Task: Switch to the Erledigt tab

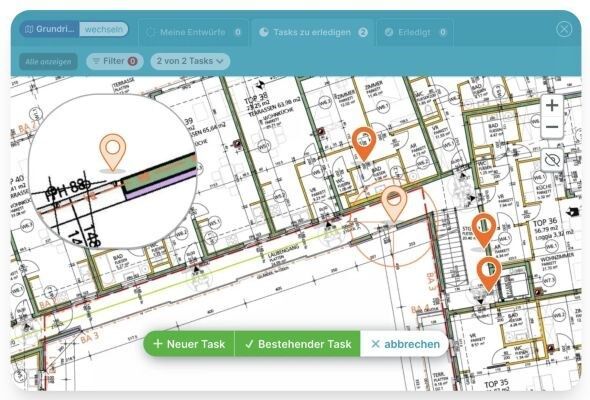Action: (415, 32)
